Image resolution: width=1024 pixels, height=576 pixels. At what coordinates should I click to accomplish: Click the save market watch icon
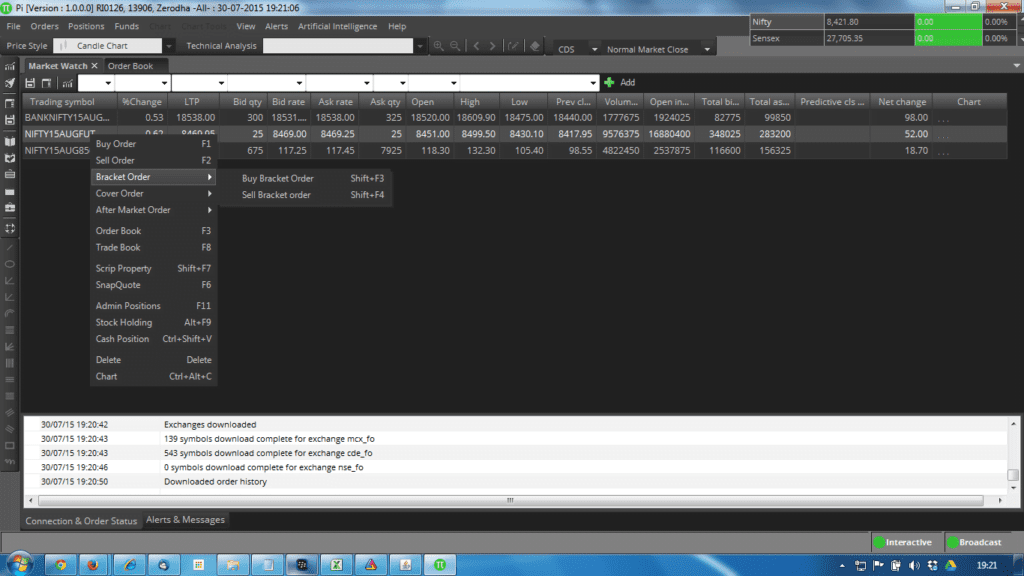(x=31, y=83)
